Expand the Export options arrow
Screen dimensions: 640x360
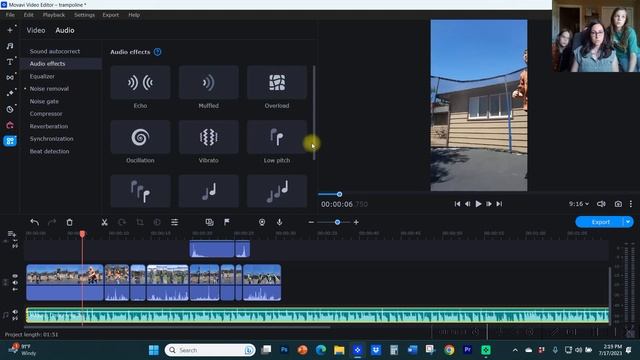coord(628,222)
